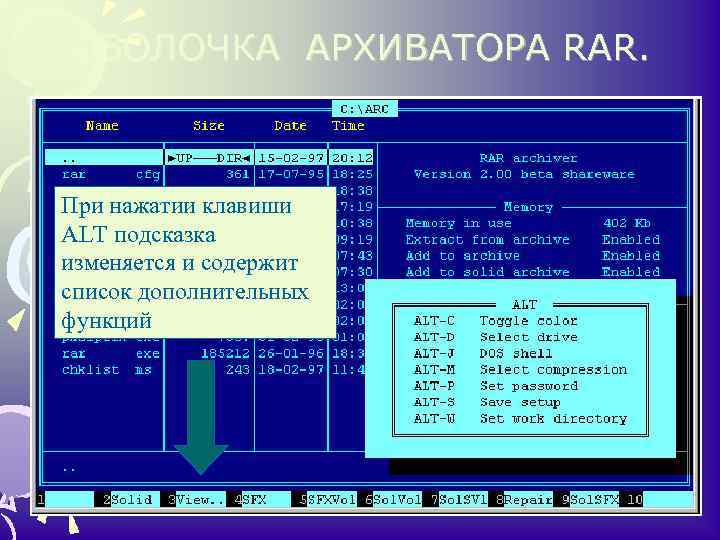Click the '402 Kb' memory value

point(627,223)
